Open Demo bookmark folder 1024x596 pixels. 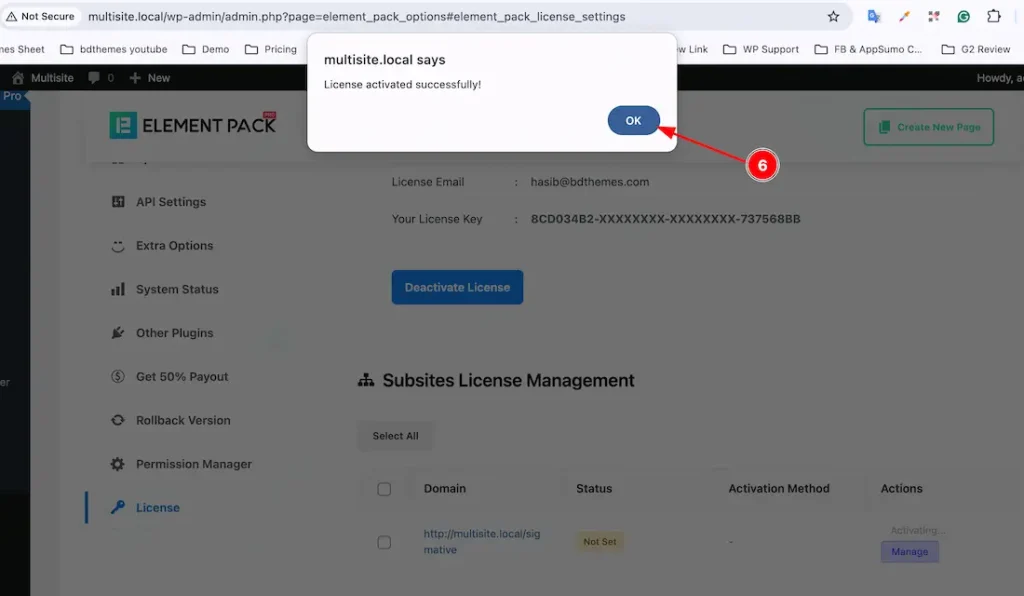[206, 49]
